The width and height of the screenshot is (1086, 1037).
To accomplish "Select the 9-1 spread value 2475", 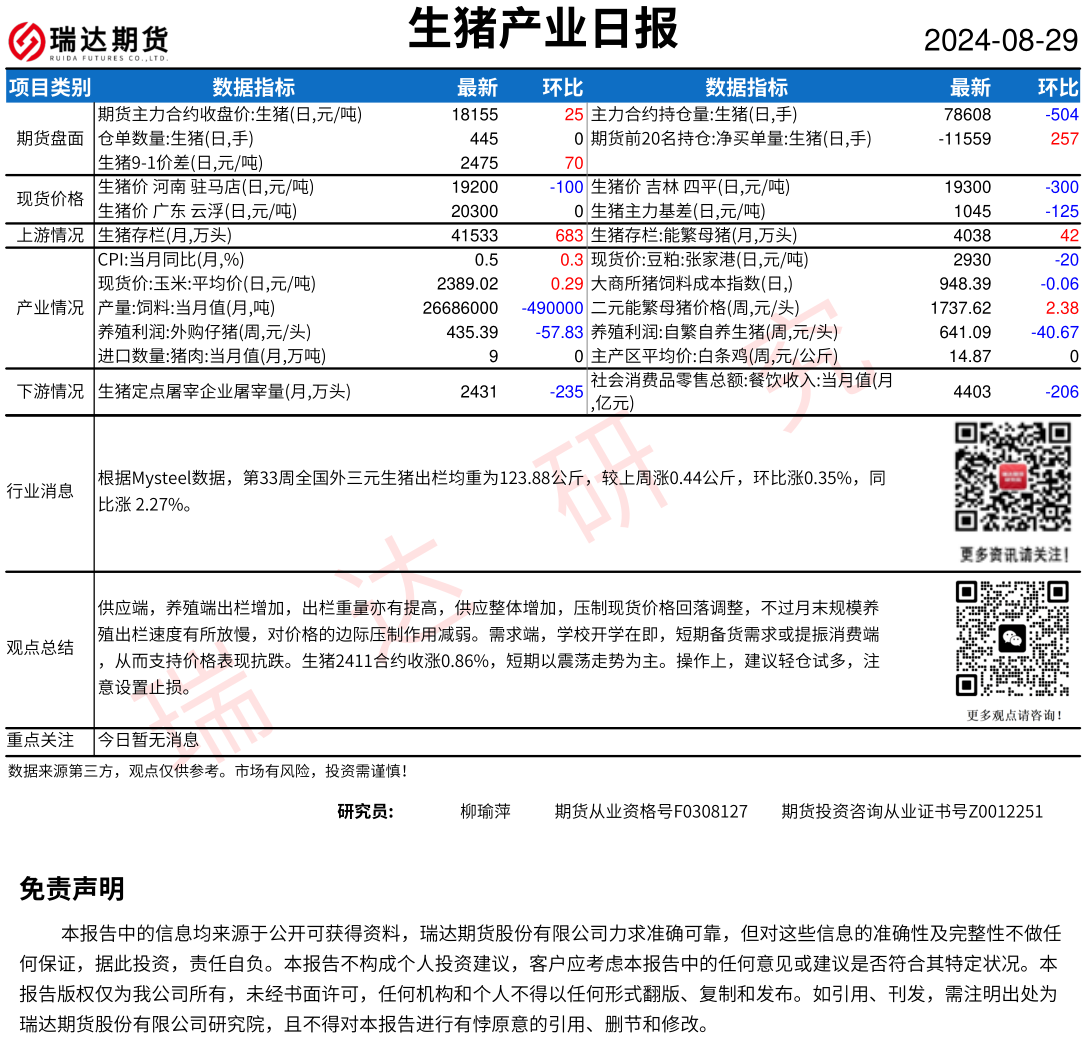I will (x=479, y=163).
